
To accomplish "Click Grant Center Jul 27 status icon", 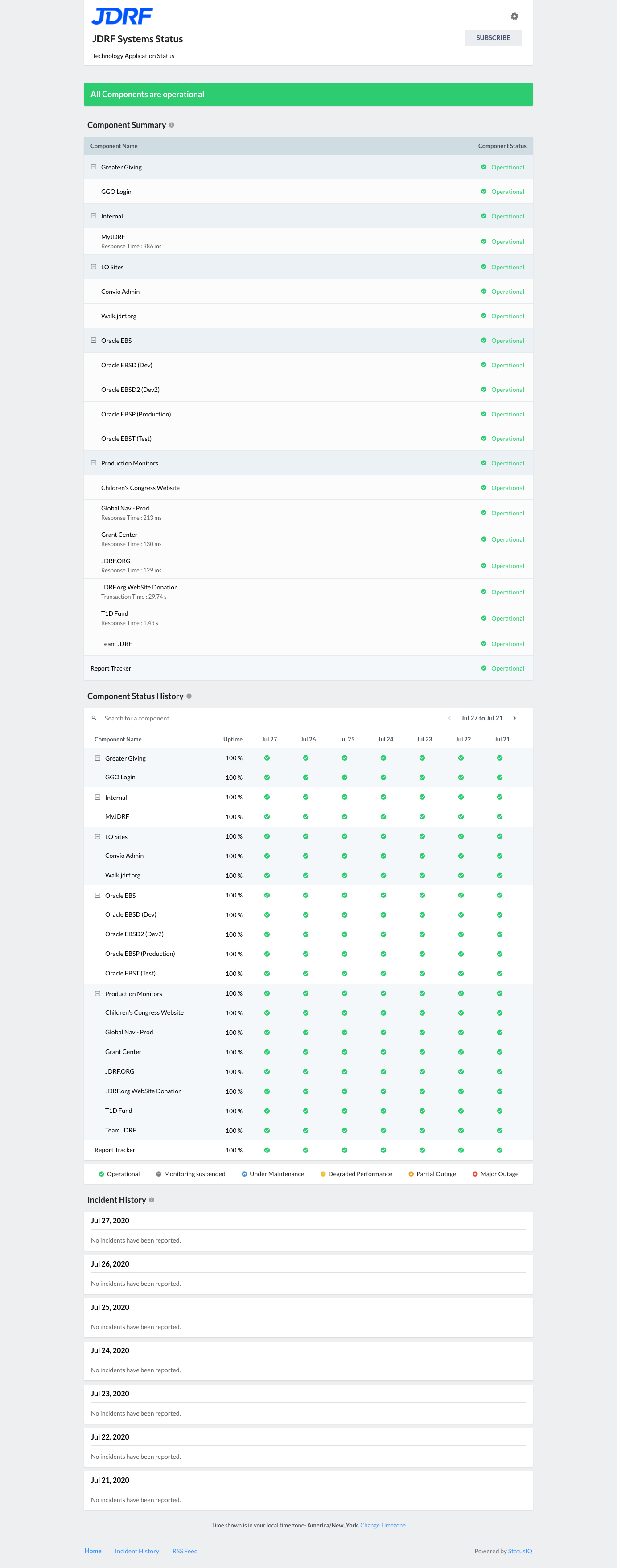I will pos(267,1052).
